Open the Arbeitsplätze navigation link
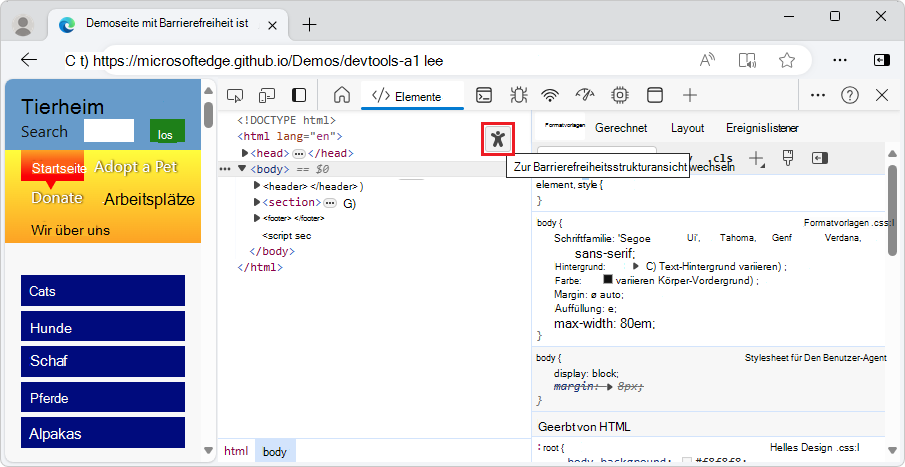The width and height of the screenshot is (905, 467). pos(149,200)
